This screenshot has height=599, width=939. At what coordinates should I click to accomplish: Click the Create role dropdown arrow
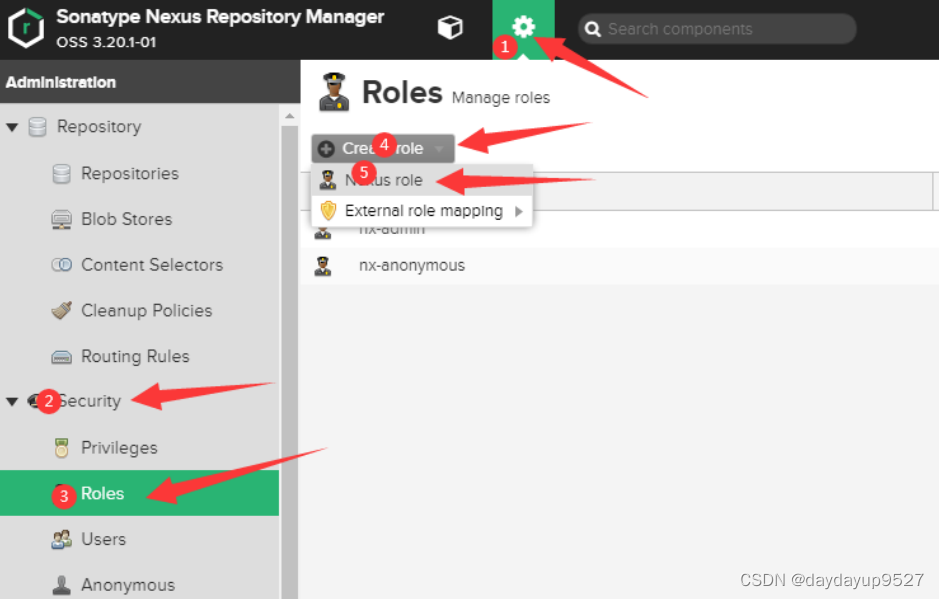(439, 149)
